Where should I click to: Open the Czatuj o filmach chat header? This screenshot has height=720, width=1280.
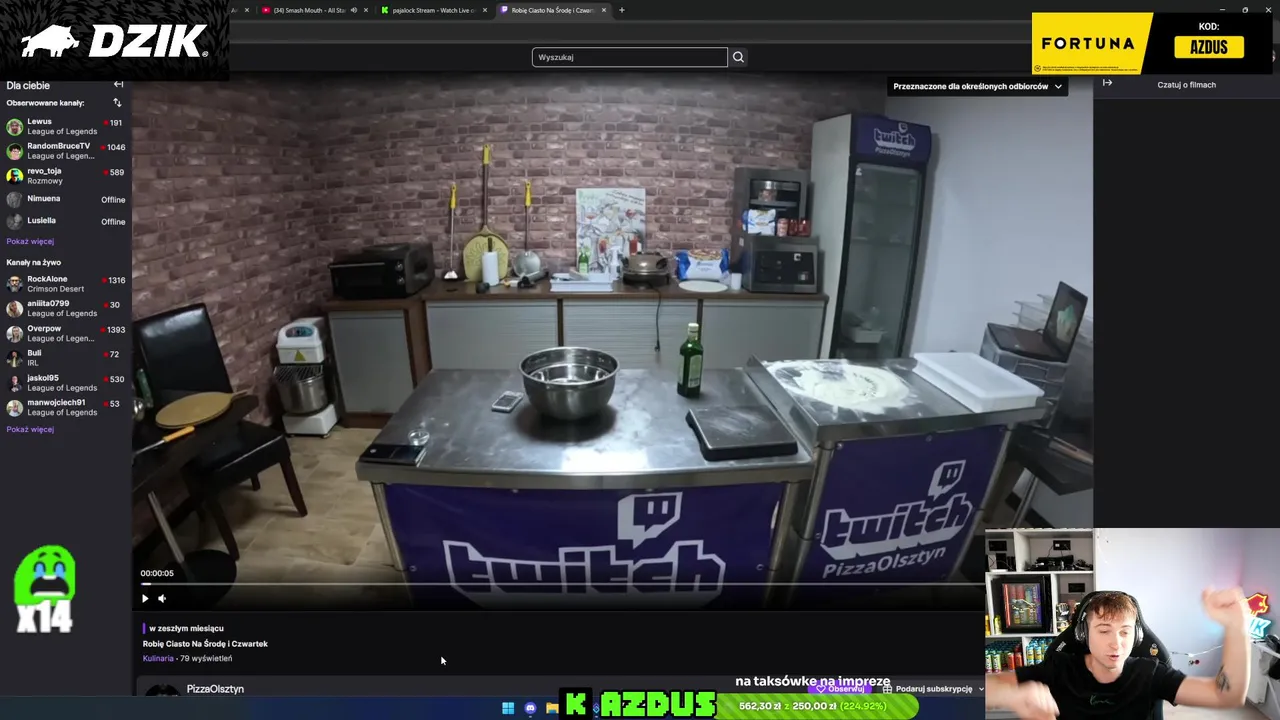click(x=1186, y=85)
